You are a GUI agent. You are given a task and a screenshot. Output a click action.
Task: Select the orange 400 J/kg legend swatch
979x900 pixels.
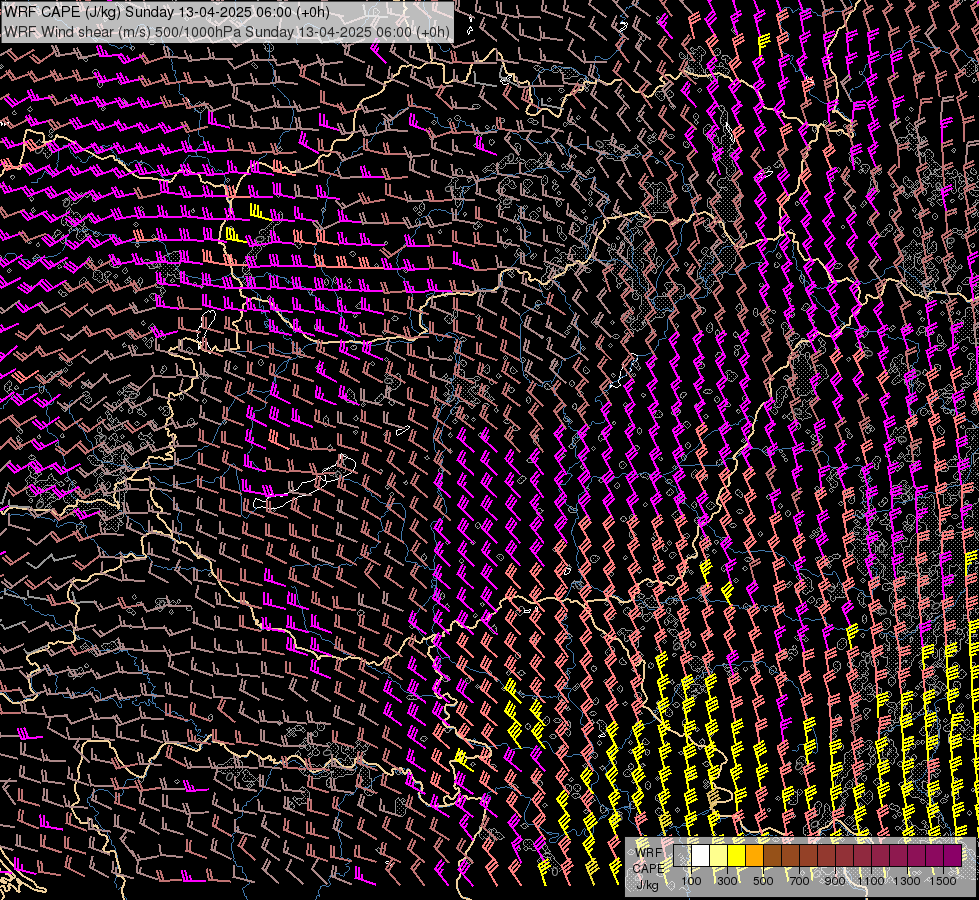pos(754,856)
